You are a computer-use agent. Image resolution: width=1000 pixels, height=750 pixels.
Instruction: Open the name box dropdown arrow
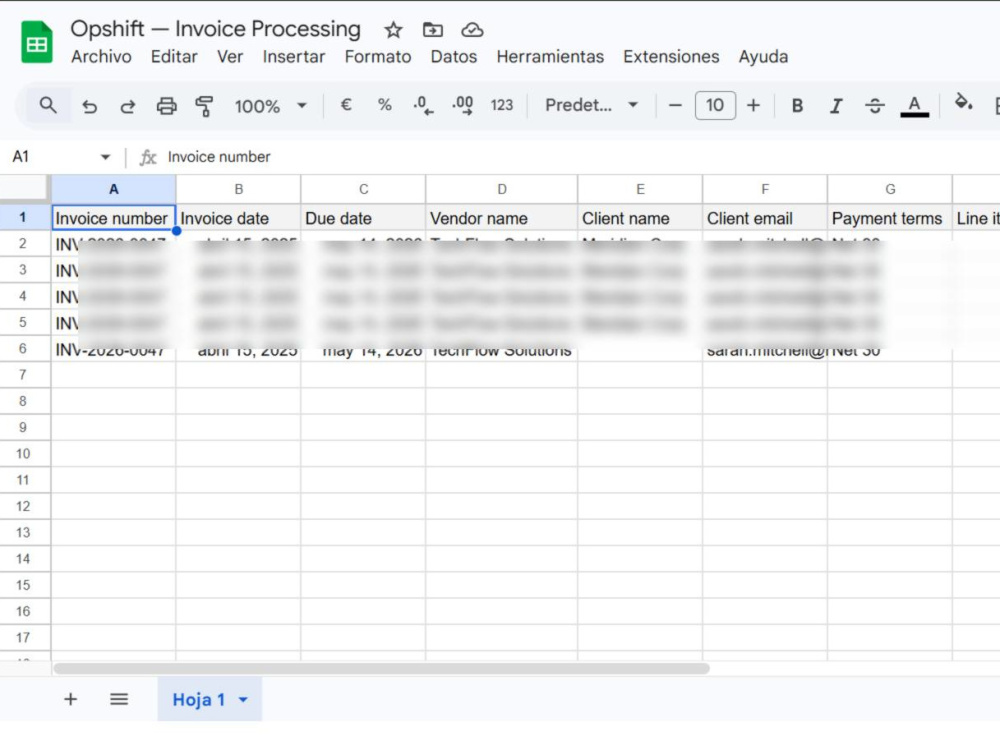pos(105,157)
